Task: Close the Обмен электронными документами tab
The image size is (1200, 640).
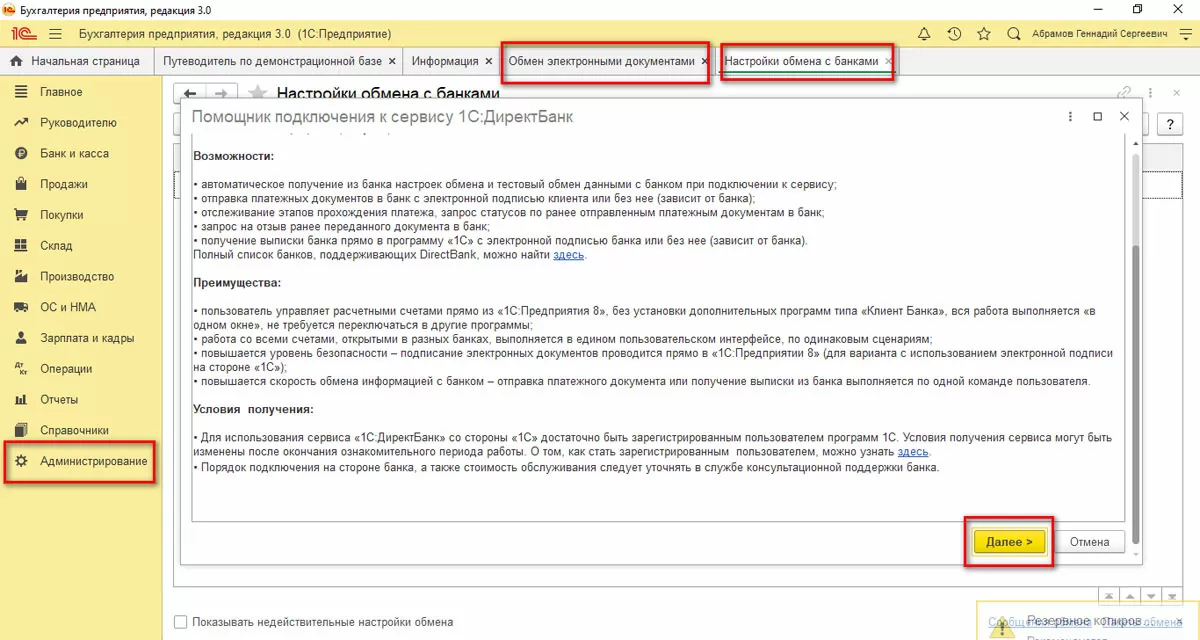Action: click(704, 62)
